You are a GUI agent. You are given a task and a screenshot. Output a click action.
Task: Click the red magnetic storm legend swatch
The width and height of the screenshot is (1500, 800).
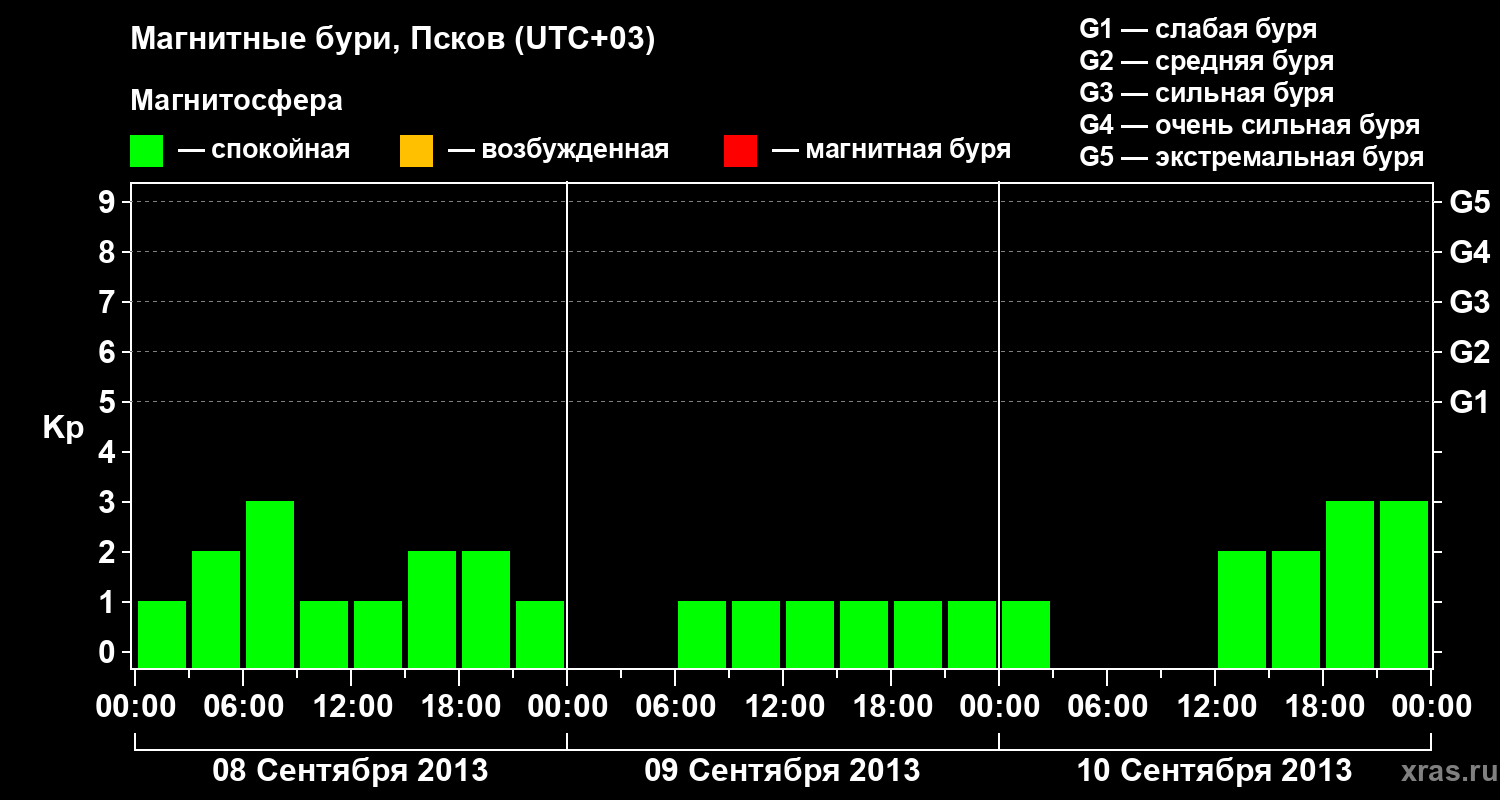[740, 151]
